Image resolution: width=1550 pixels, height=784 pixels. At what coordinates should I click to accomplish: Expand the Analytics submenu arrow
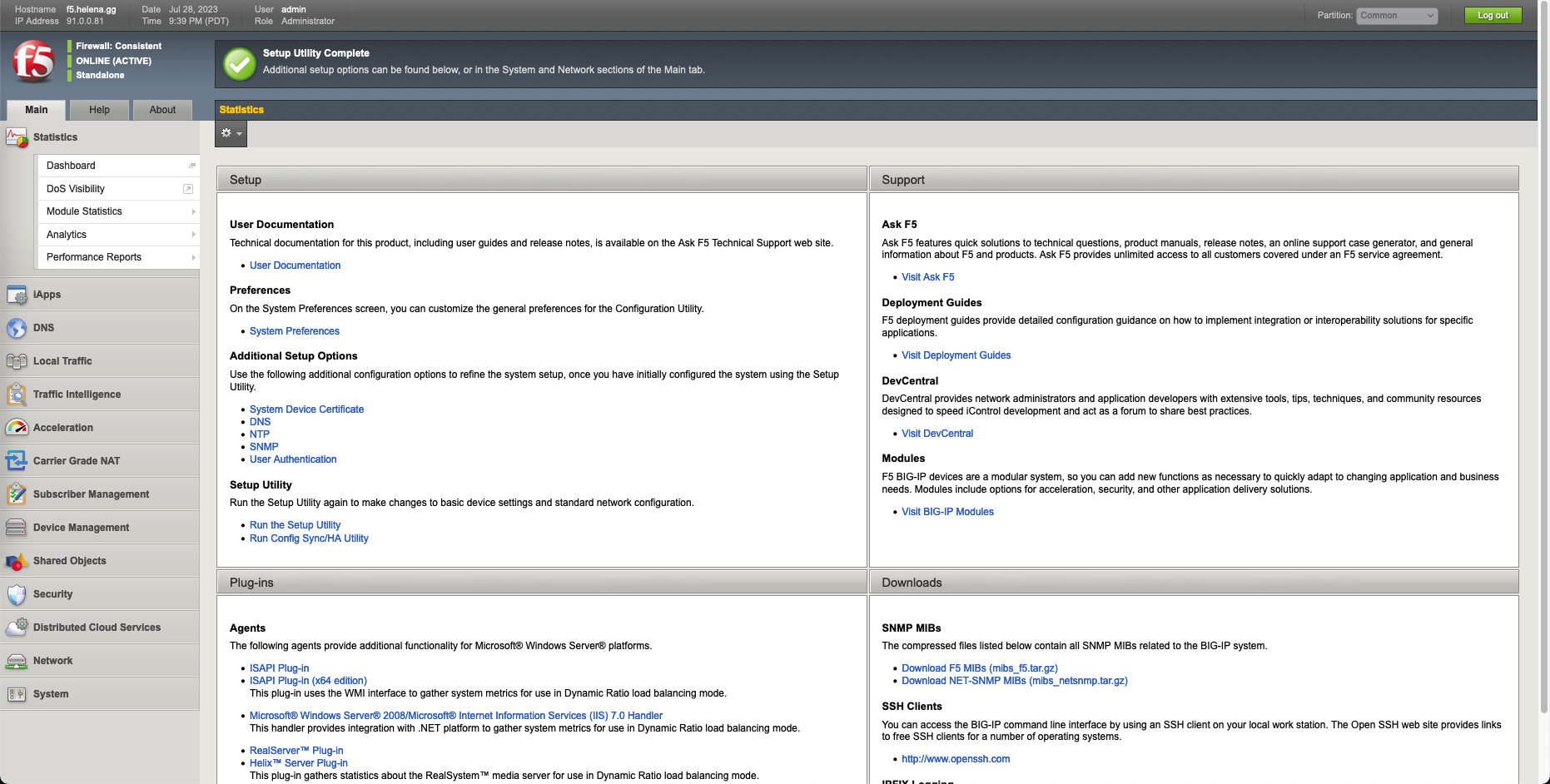[193, 235]
